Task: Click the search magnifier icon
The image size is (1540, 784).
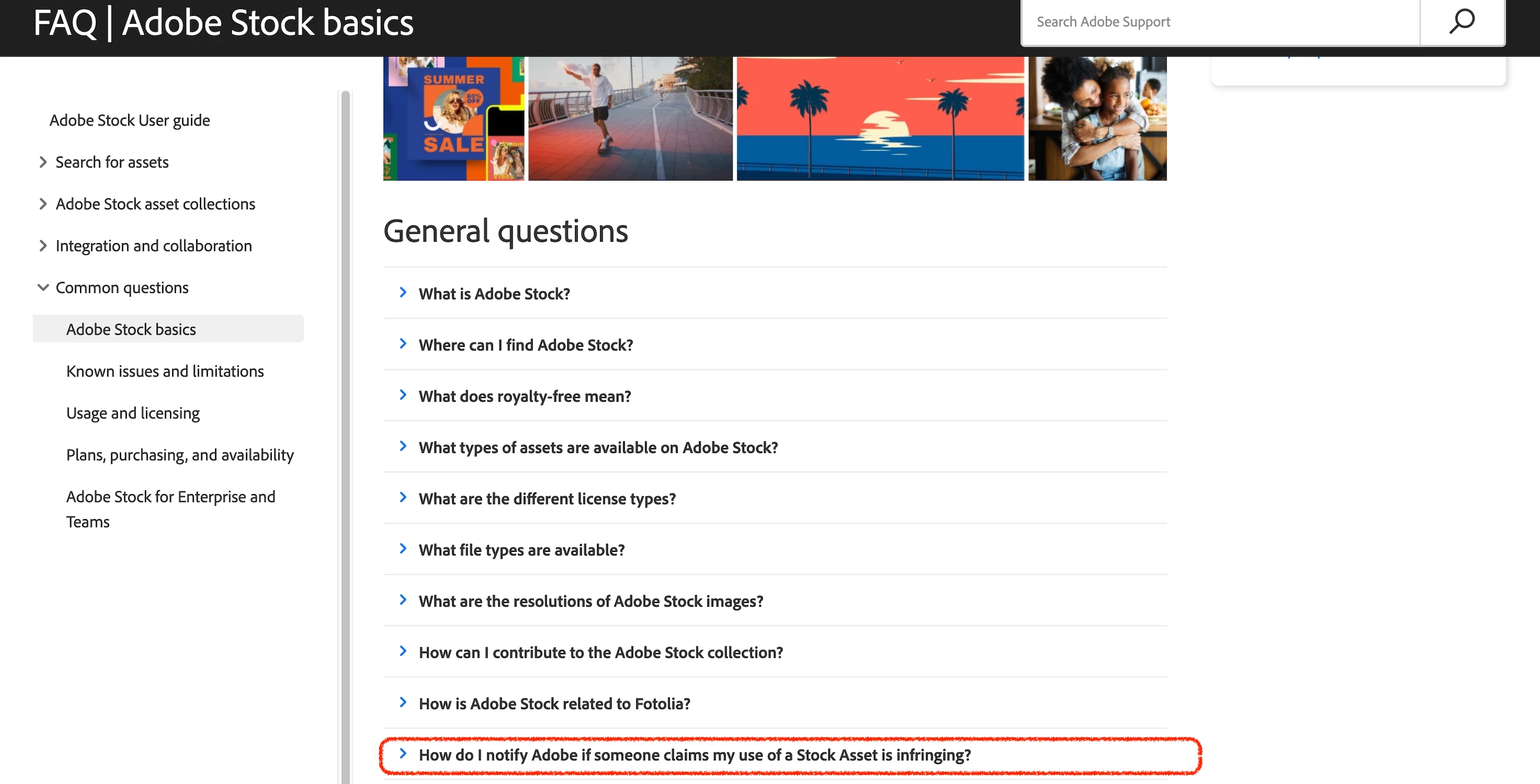Action: [x=1462, y=22]
